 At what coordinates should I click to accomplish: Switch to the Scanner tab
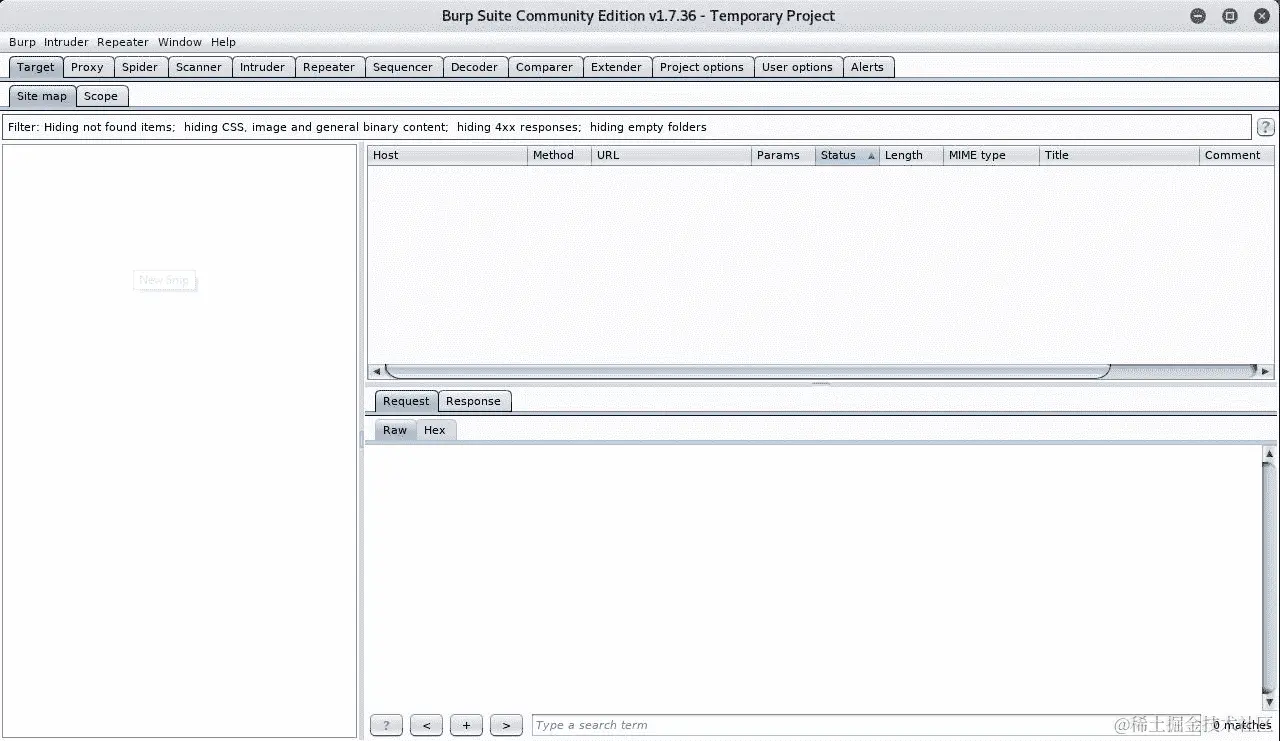[x=199, y=67]
